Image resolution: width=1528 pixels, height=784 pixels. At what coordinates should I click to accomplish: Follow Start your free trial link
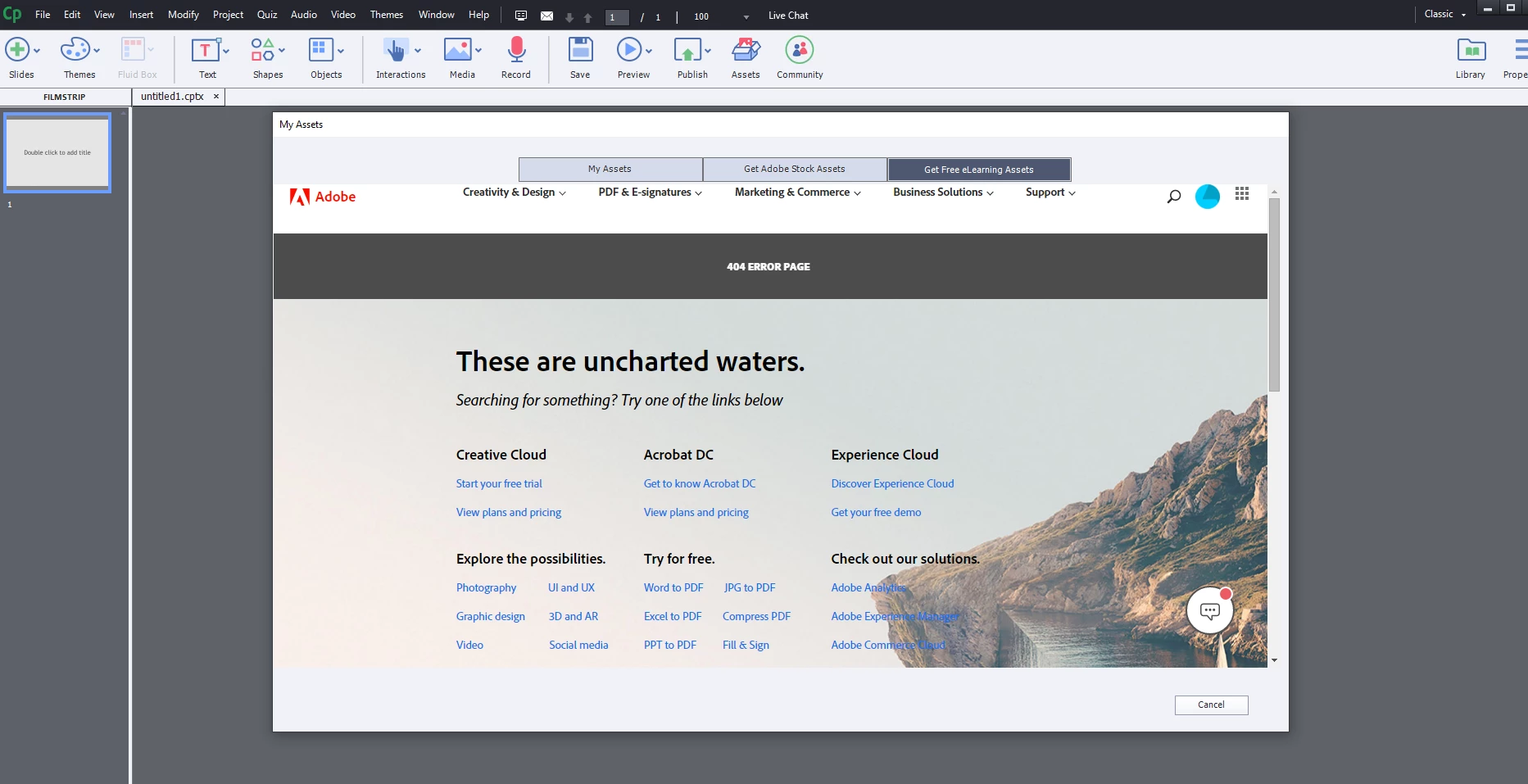(x=499, y=484)
